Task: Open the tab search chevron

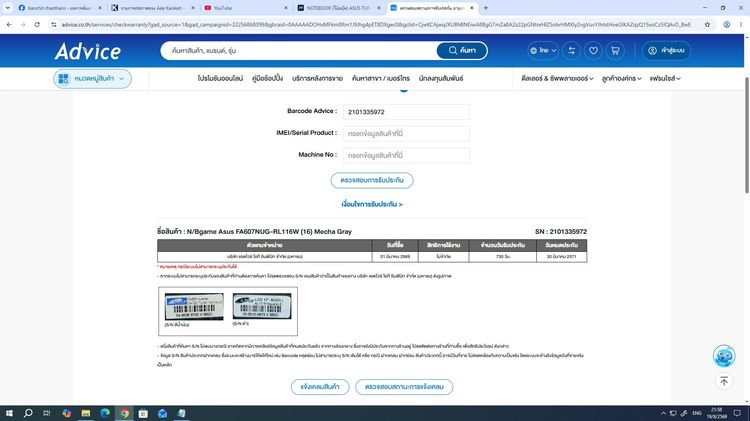Action: 8,8
